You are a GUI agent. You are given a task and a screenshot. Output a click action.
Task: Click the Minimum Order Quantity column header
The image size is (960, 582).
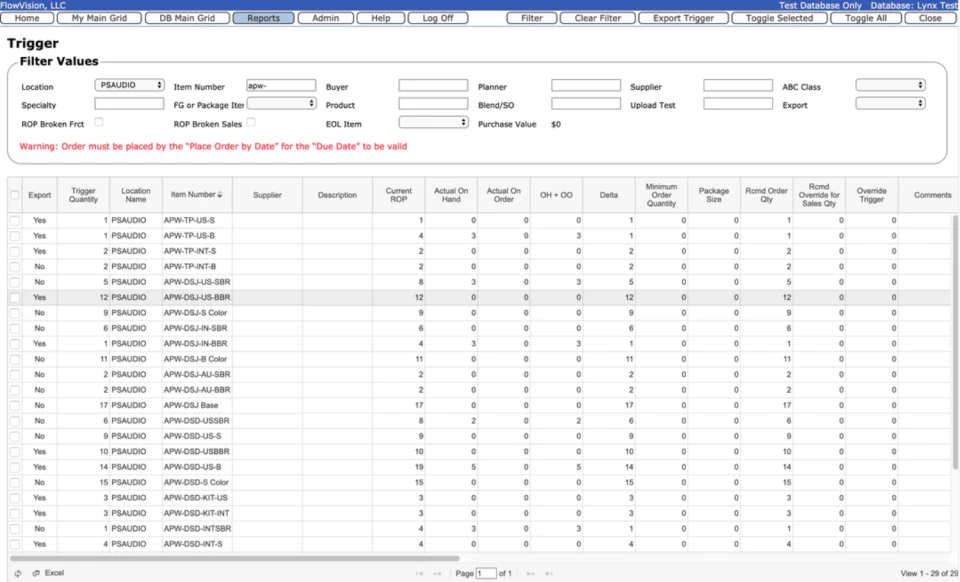pos(661,195)
